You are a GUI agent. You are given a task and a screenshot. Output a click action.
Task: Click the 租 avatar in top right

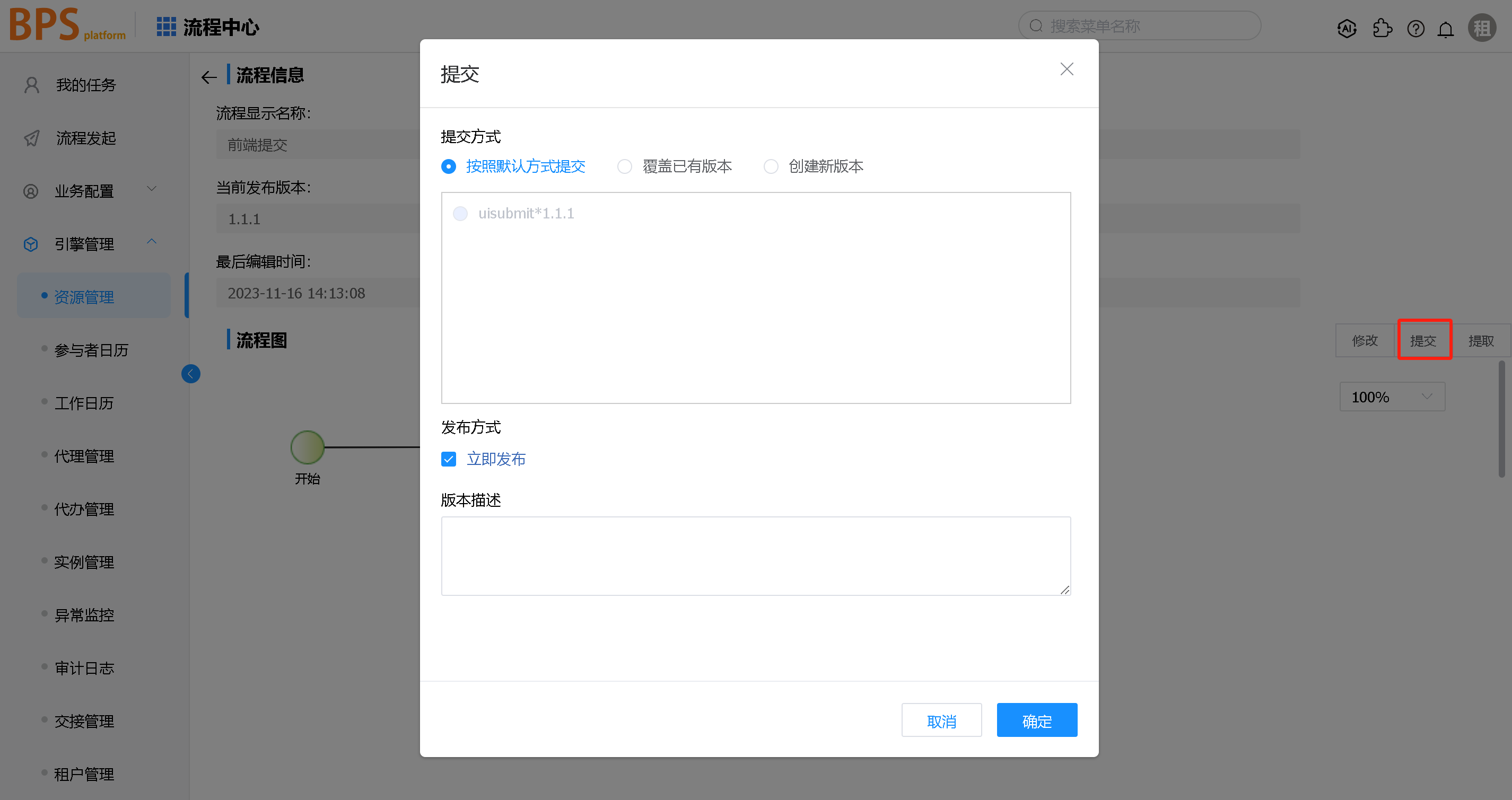pos(1481,28)
